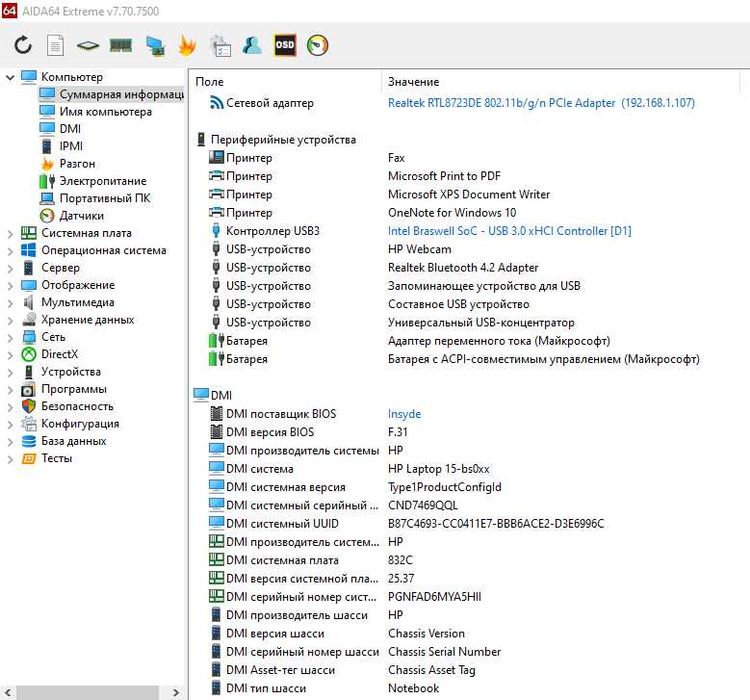
Task: Collapse the Компьютер tree node
Action: (10, 77)
